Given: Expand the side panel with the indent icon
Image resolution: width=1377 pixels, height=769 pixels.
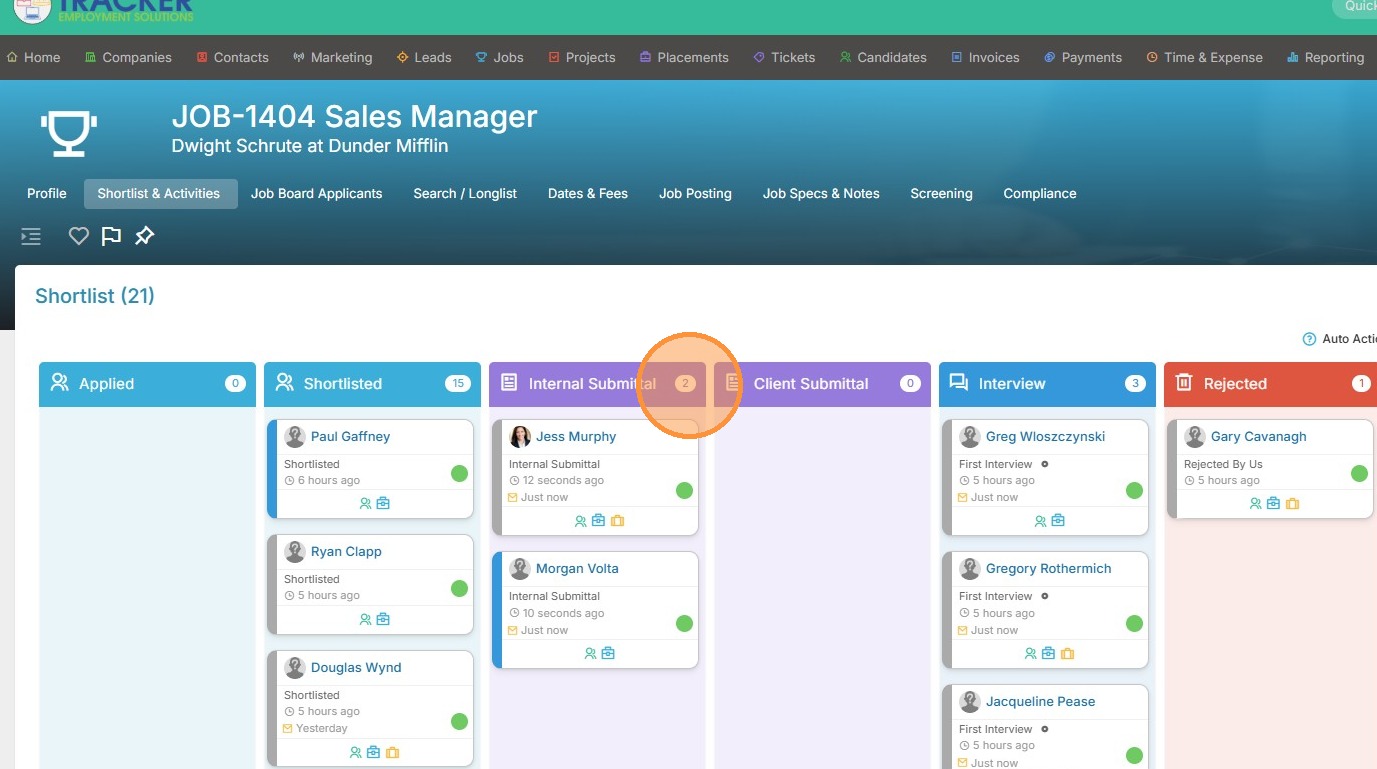Looking at the screenshot, I should coord(31,236).
